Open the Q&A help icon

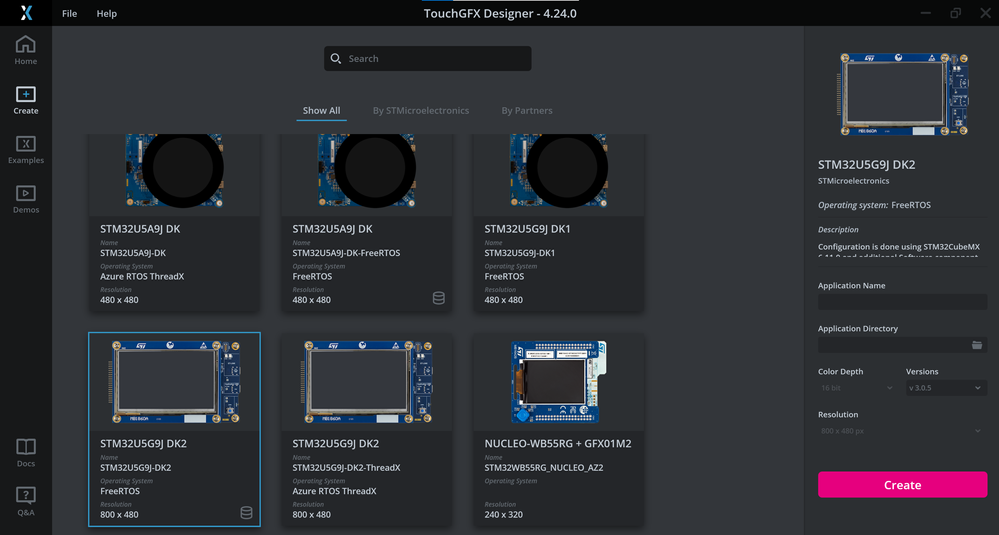coord(25,502)
